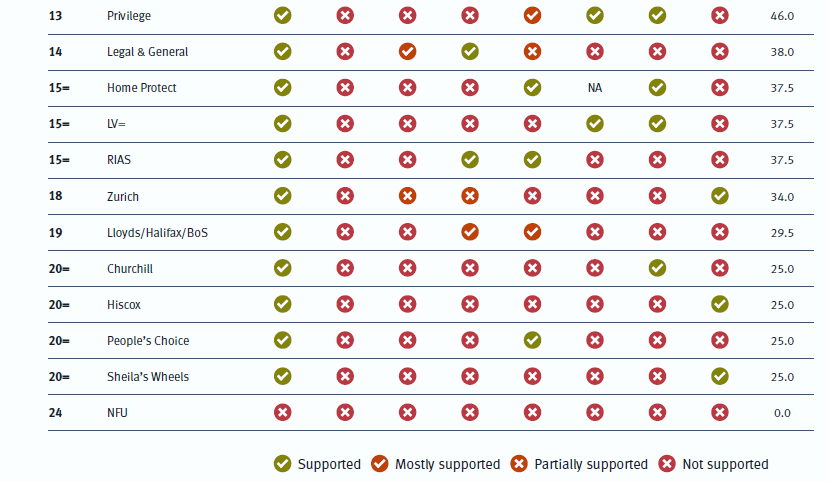
Task: Click rightmost green tick in Sheila's Wheels row
Action: point(719,376)
